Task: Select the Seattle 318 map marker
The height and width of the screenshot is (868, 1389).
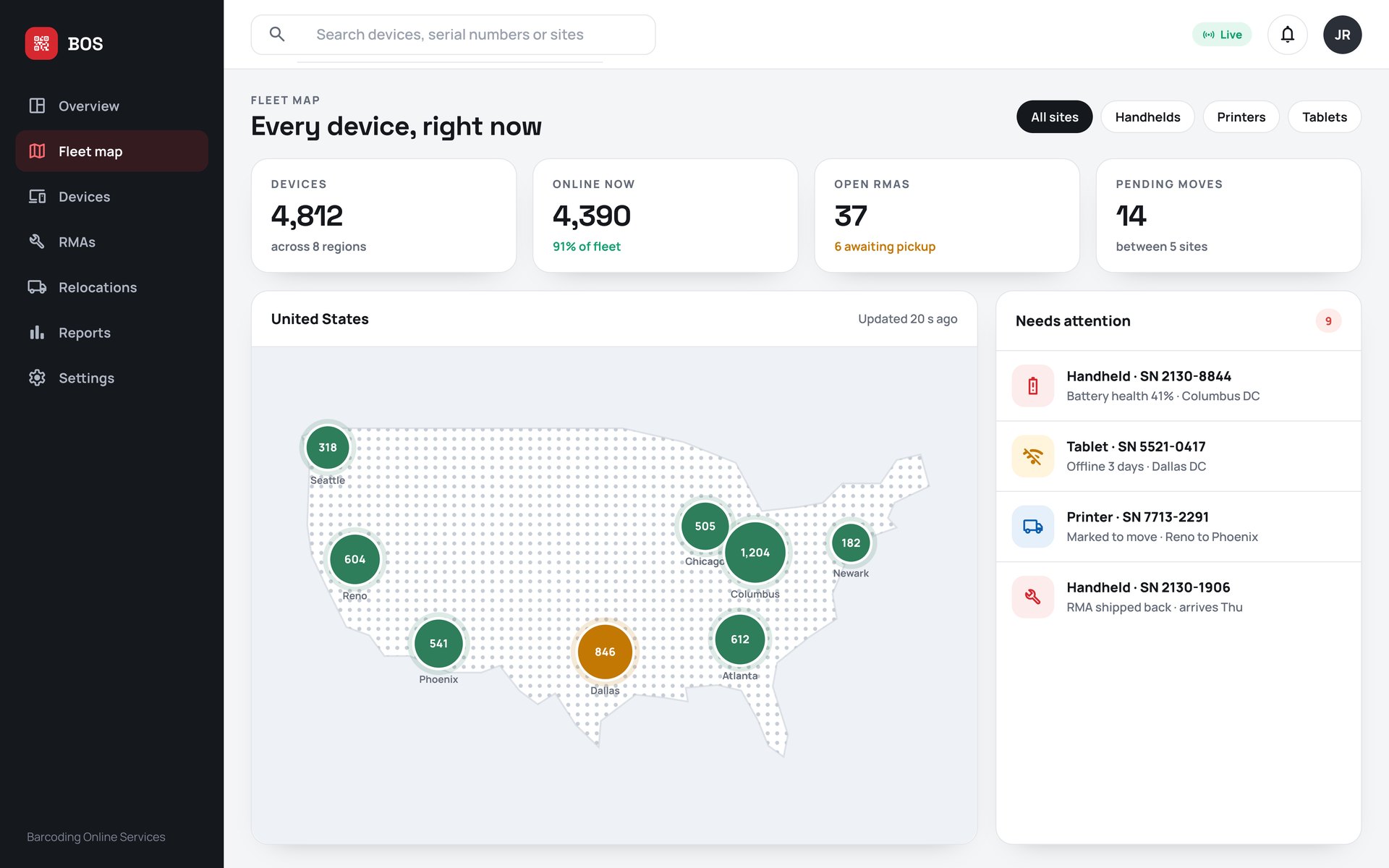Action: 328,447
